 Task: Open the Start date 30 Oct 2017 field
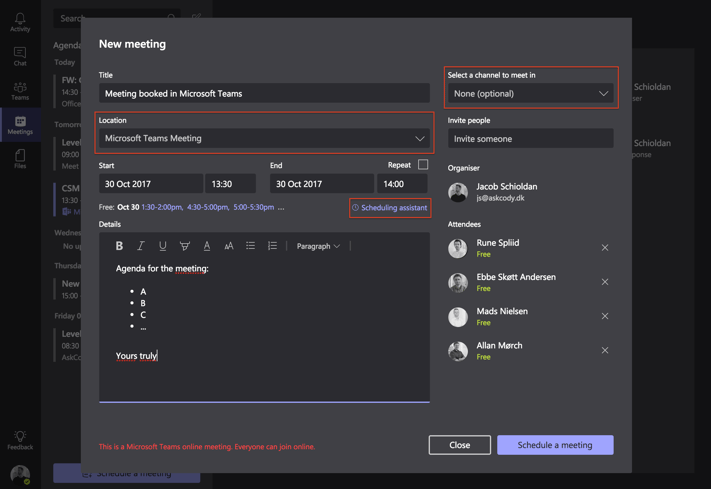point(151,184)
